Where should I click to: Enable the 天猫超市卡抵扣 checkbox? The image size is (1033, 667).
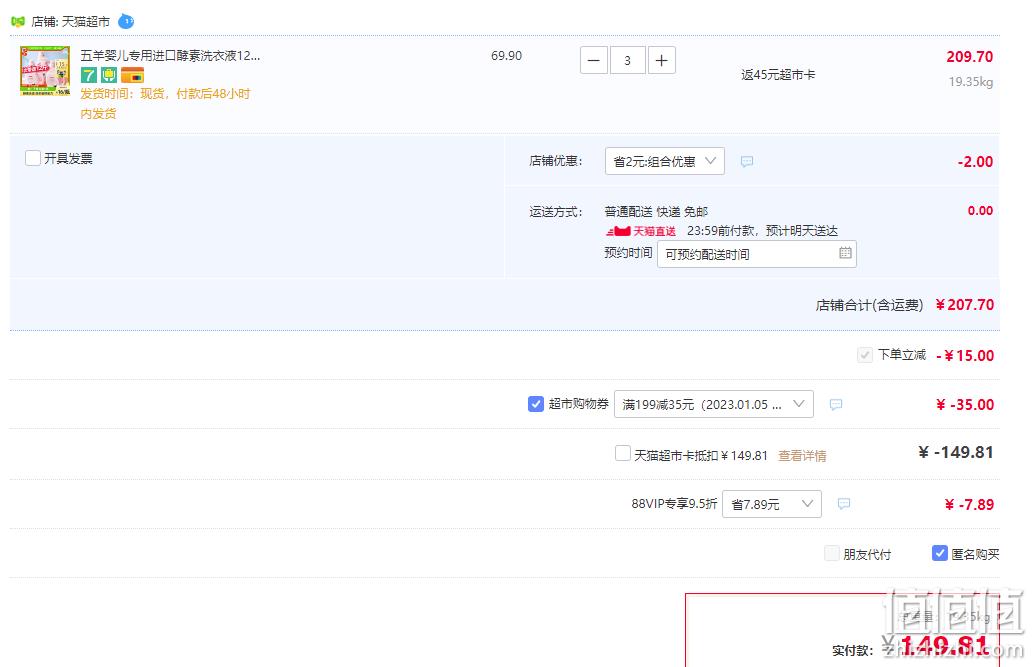[623, 453]
